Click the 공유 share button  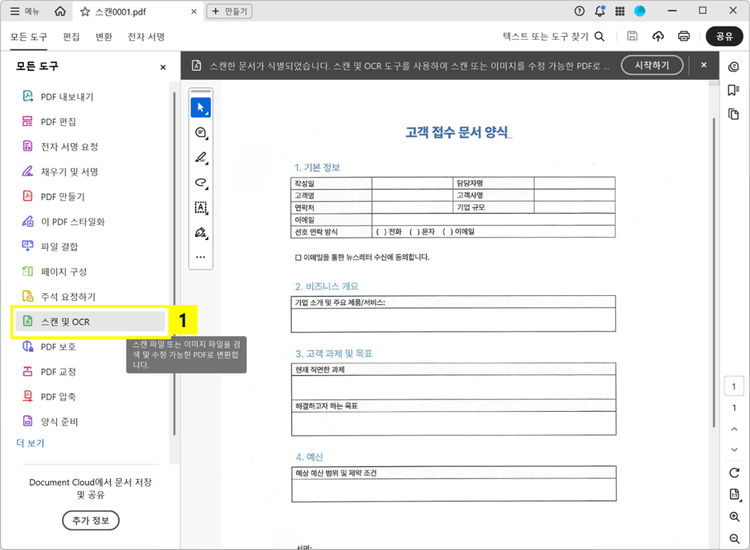(x=724, y=36)
